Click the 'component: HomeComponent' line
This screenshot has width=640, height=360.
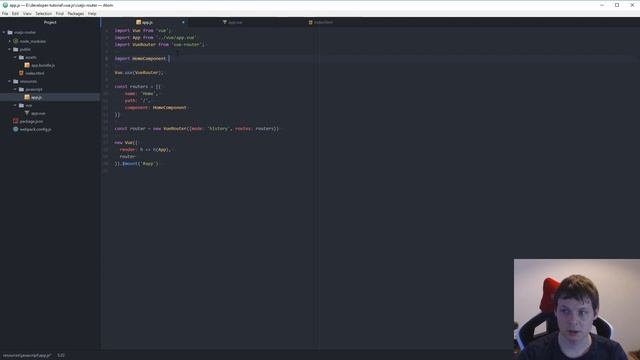point(156,107)
